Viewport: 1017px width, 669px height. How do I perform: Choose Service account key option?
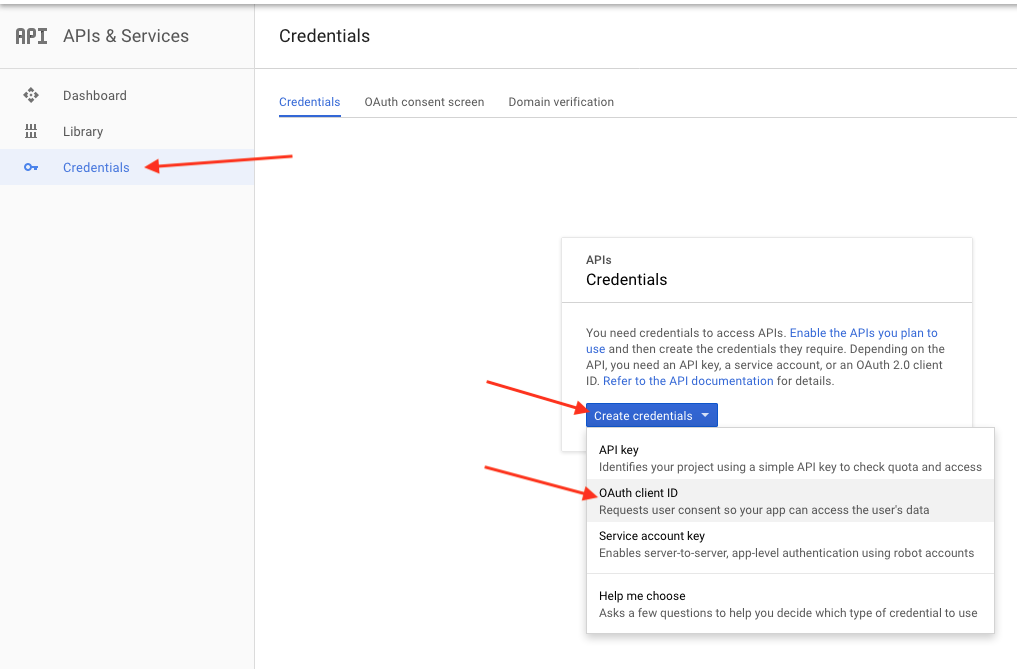point(790,544)
